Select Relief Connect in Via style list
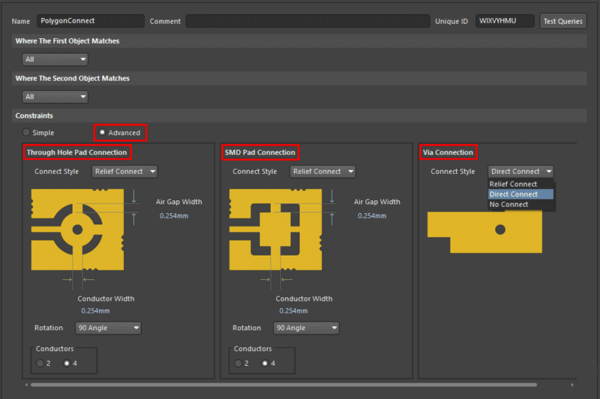Screen dimensions: 600x399 (520, 184)
